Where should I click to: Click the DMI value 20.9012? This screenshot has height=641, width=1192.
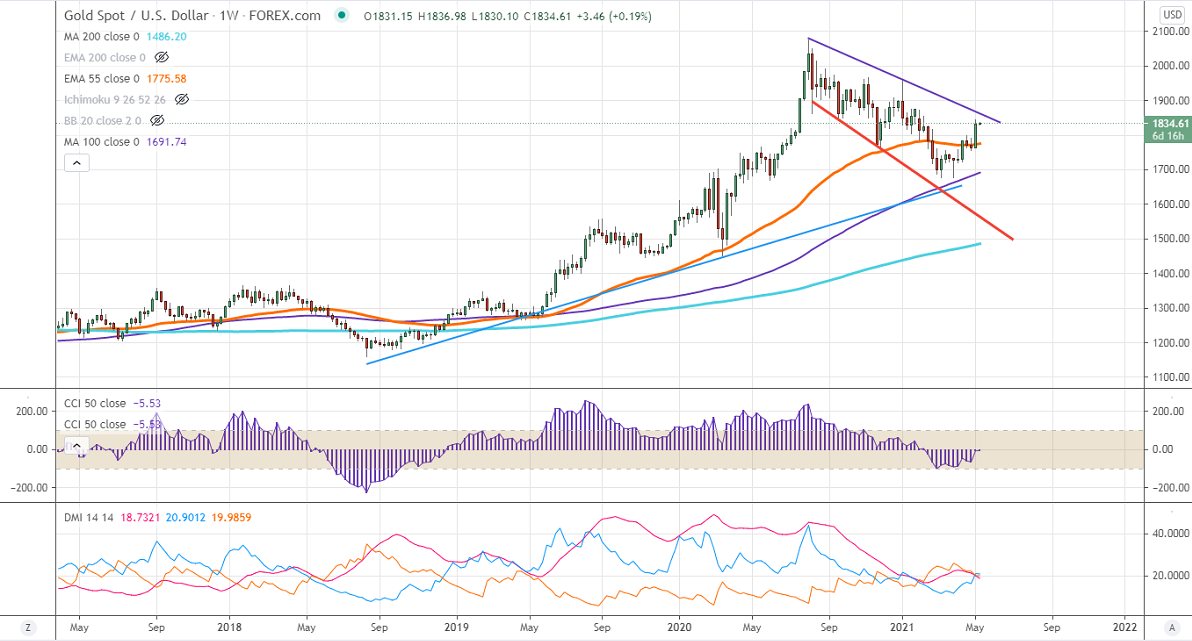[185, 517]
